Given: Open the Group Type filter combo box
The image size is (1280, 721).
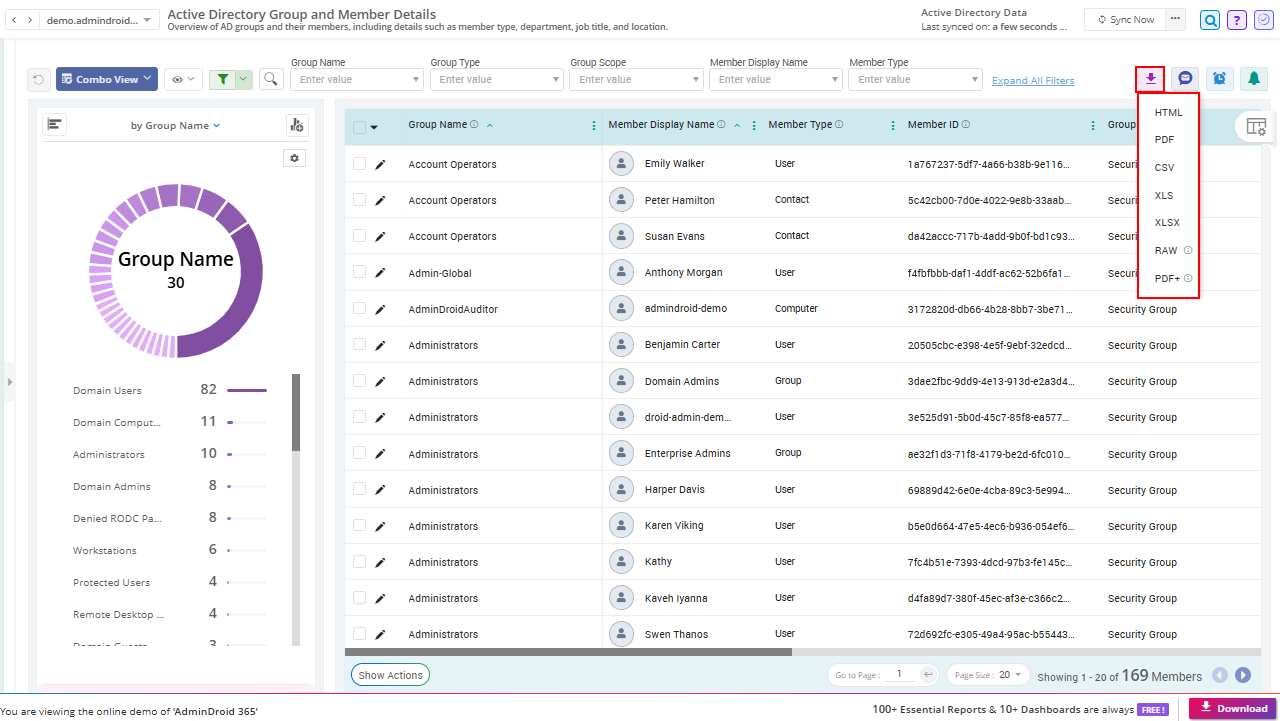Looking at the screenshot, I should (497, 79).
